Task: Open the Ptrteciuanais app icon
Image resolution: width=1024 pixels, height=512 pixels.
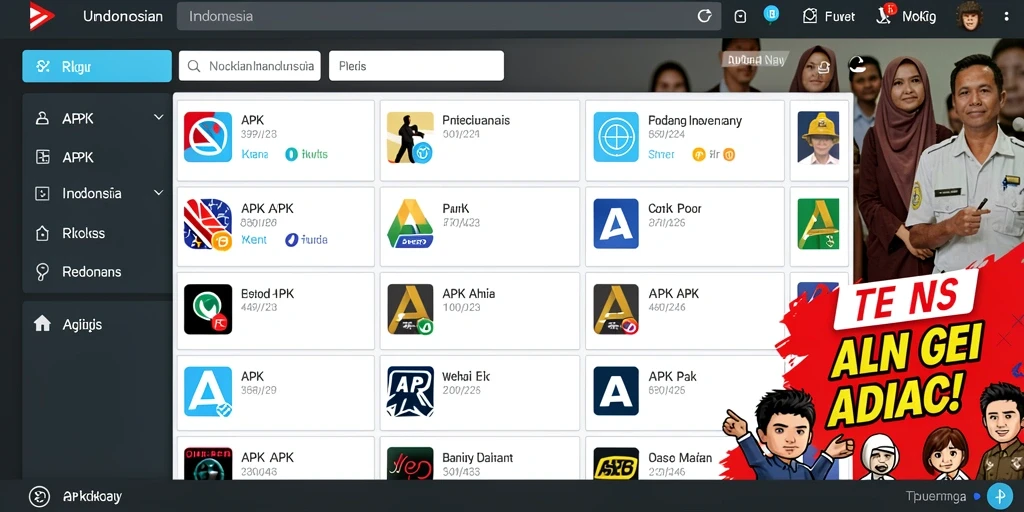Action: click(x=410, y=137)
